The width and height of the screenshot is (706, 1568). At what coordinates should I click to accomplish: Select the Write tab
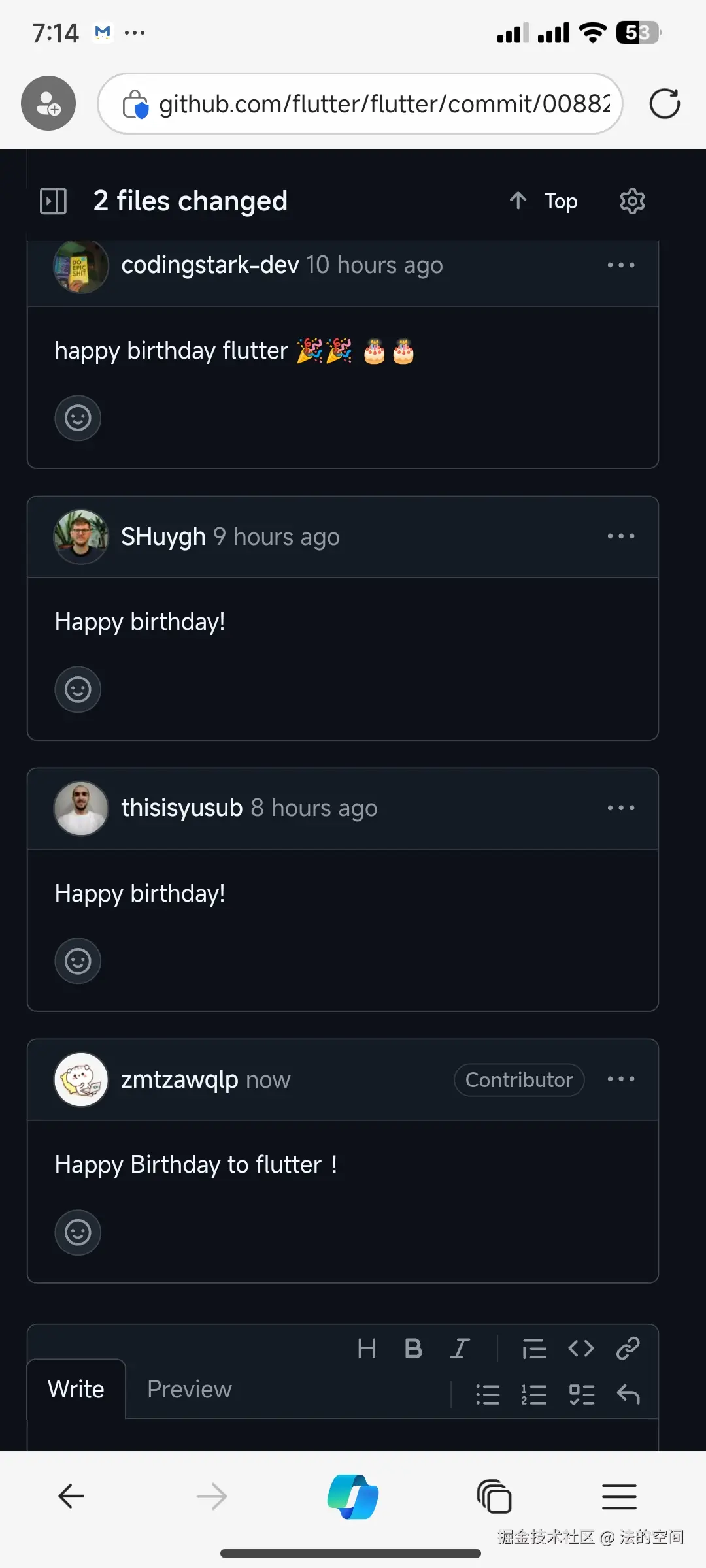[76, 1389]
